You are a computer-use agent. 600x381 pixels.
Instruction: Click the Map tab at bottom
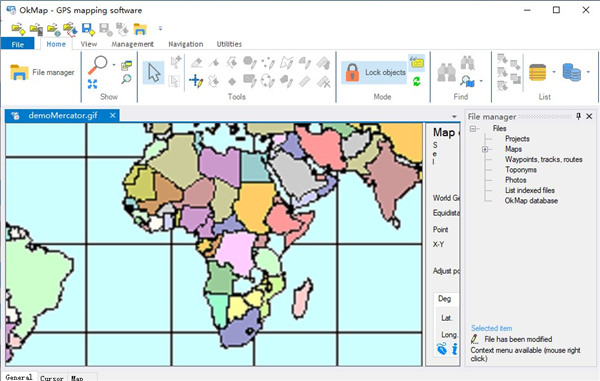(x=77, y=378)
